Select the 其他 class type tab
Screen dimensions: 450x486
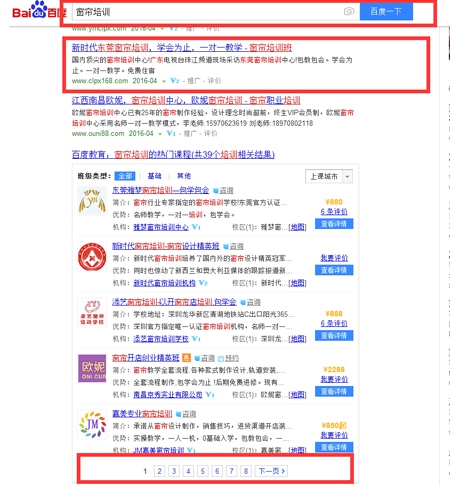pyautogui.click(x=184, y=176)
